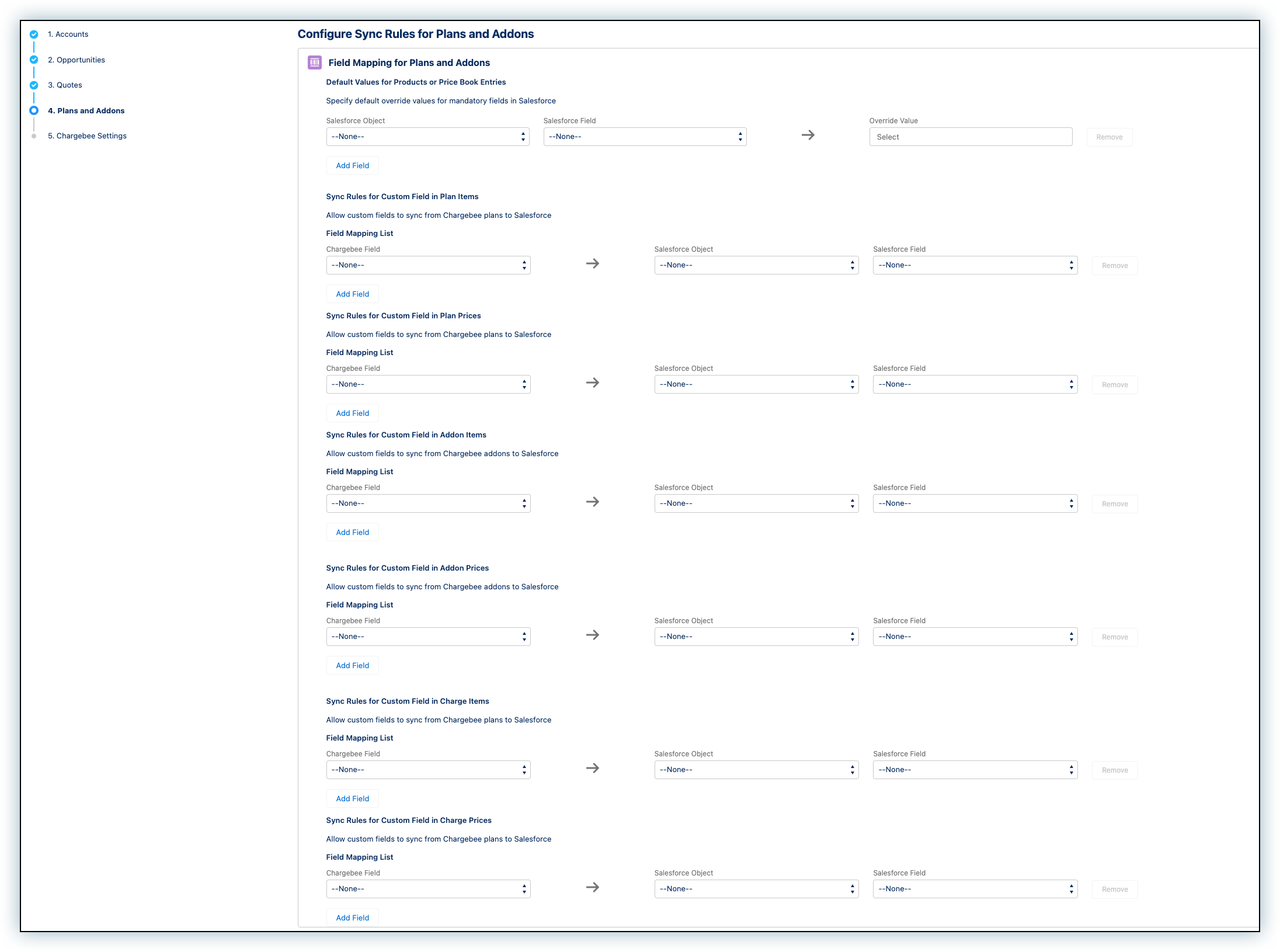Go to step 1. Accounts
The width and height of the screenshot is (1280, 952).
pos(68,34)
